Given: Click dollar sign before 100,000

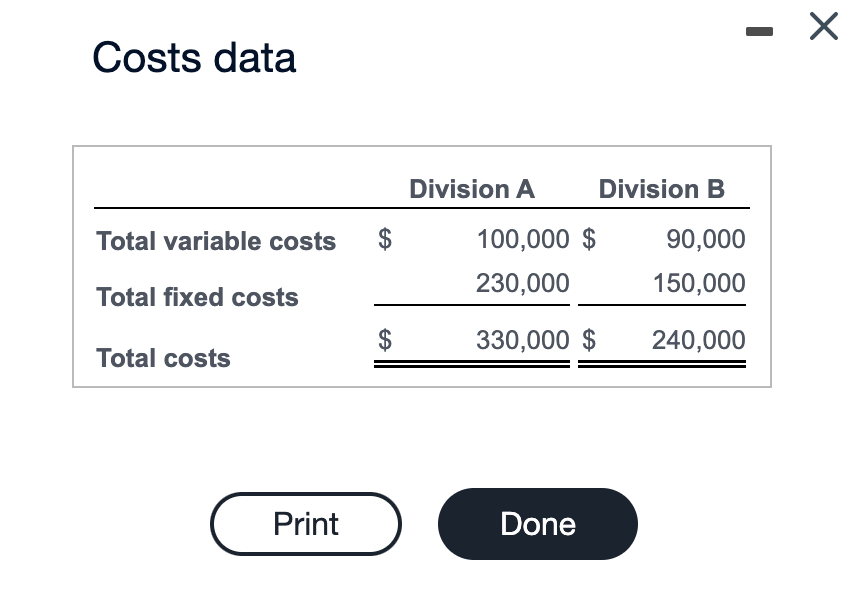Looking at the screenshot, I should (x=384, y=239).
